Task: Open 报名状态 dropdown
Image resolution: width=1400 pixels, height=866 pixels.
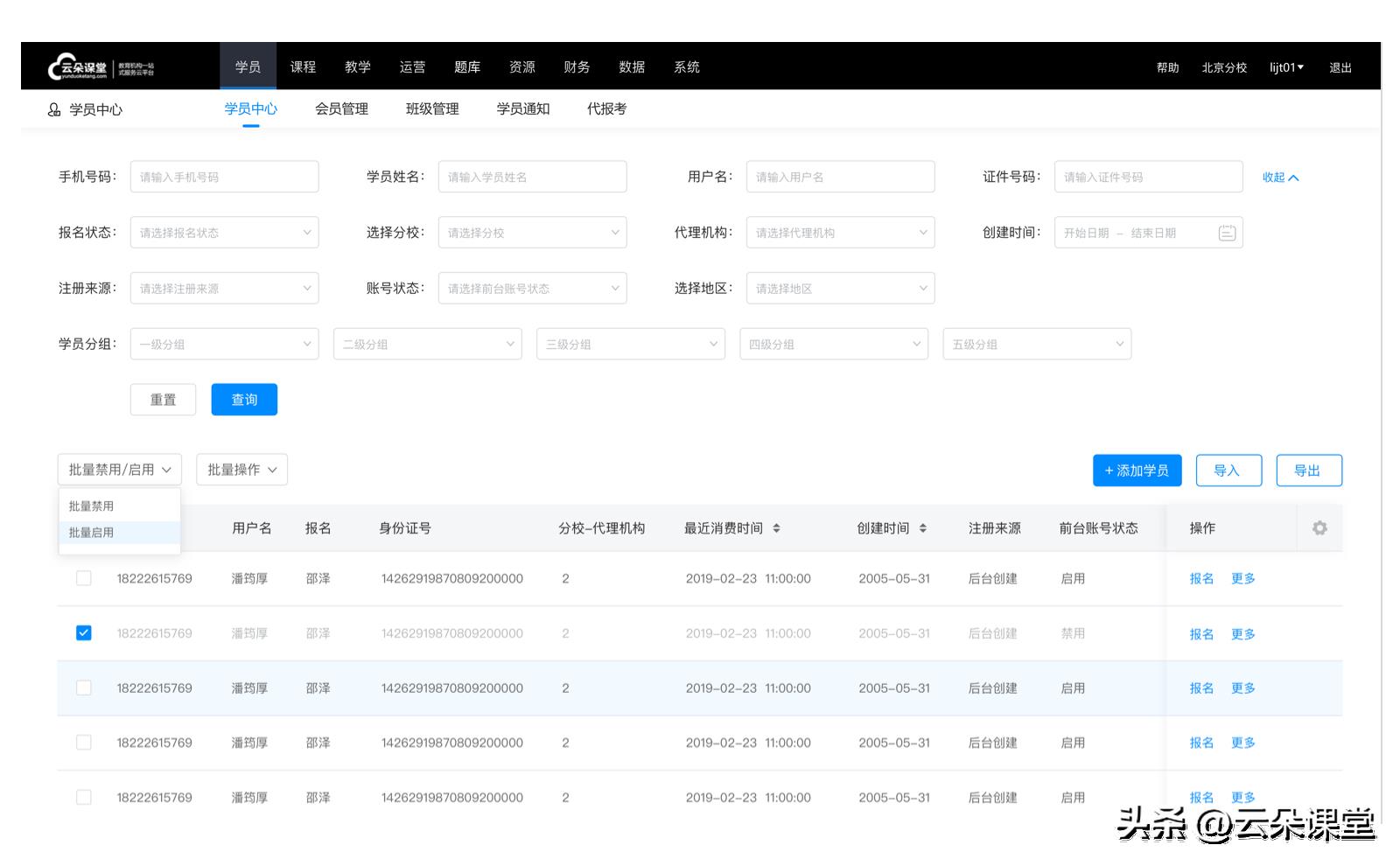Action: coord(225,233)
